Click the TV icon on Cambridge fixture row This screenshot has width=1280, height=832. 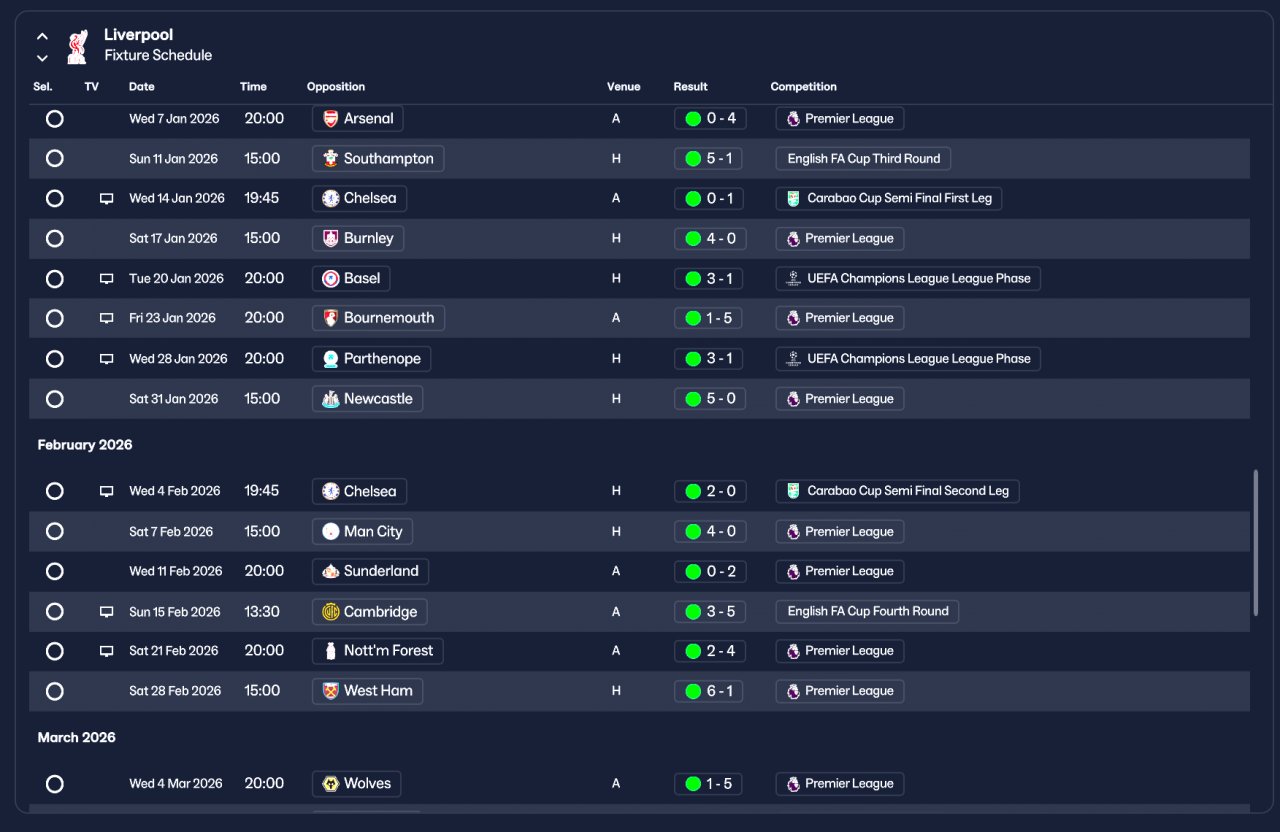tap(106, 612)
